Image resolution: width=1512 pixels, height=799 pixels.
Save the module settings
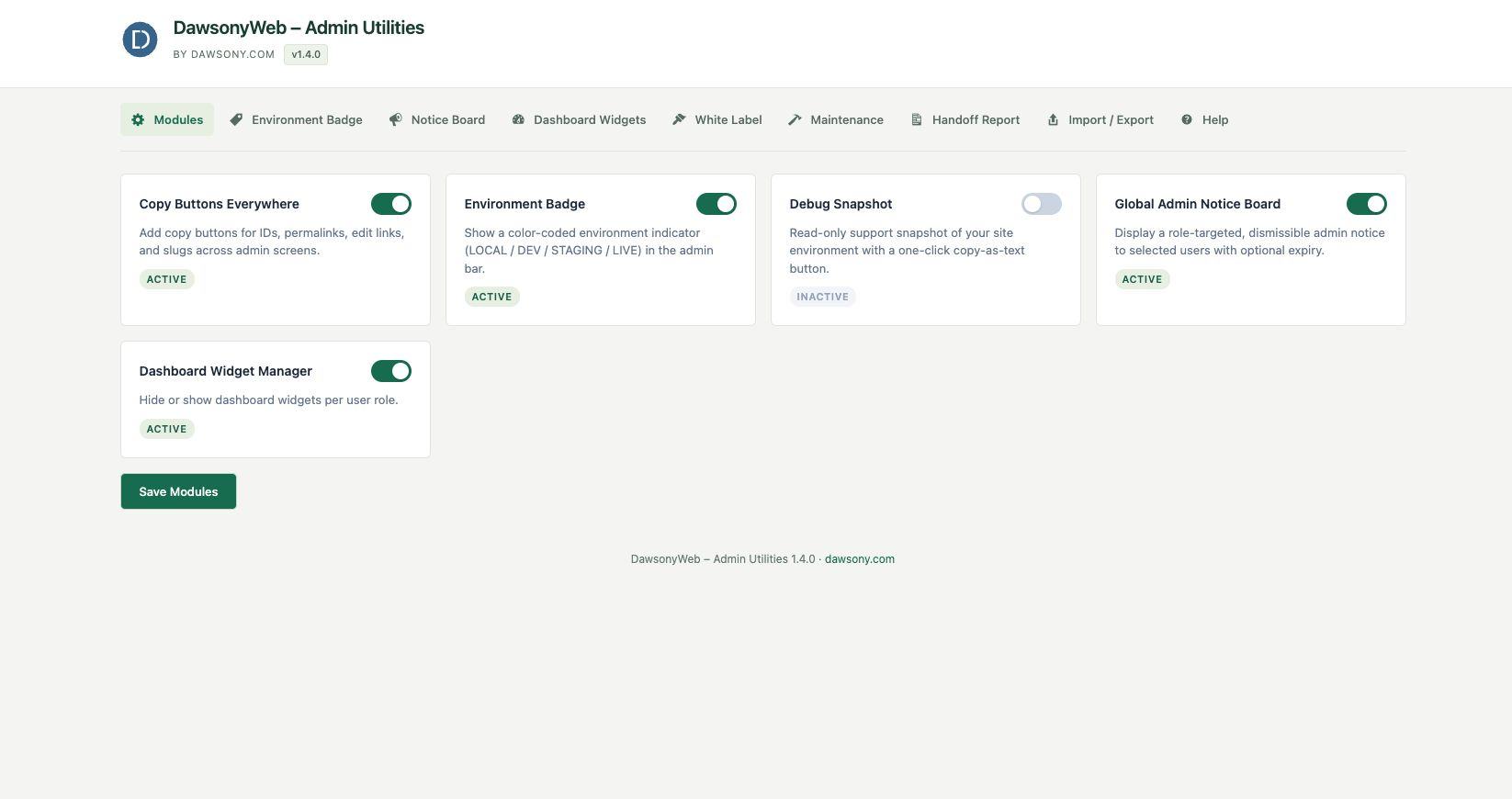click(x=178, y=491)
